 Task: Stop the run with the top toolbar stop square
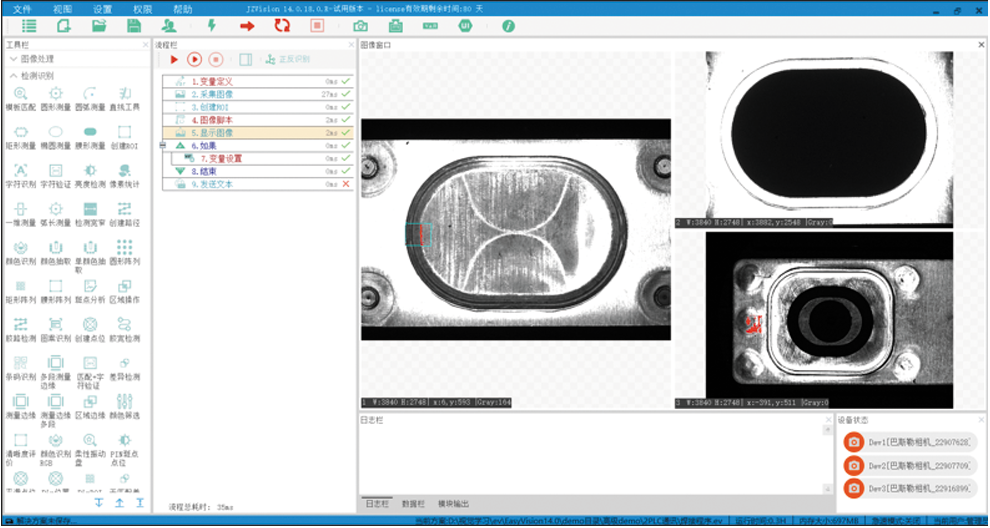tap(317, 26)
